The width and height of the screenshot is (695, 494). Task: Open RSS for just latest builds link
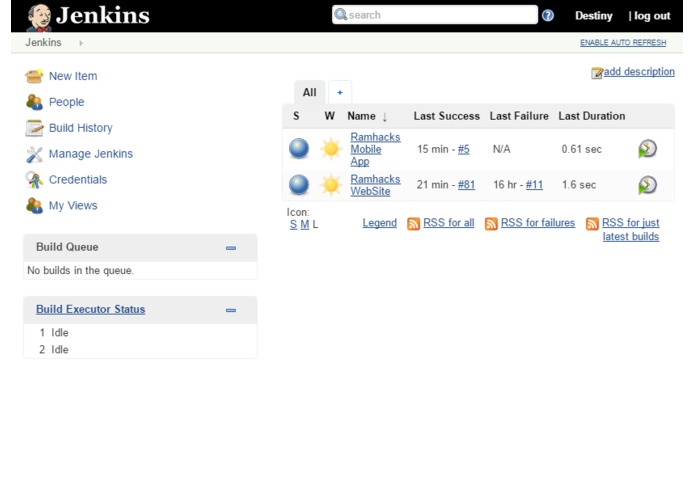(x=630, y=229)
